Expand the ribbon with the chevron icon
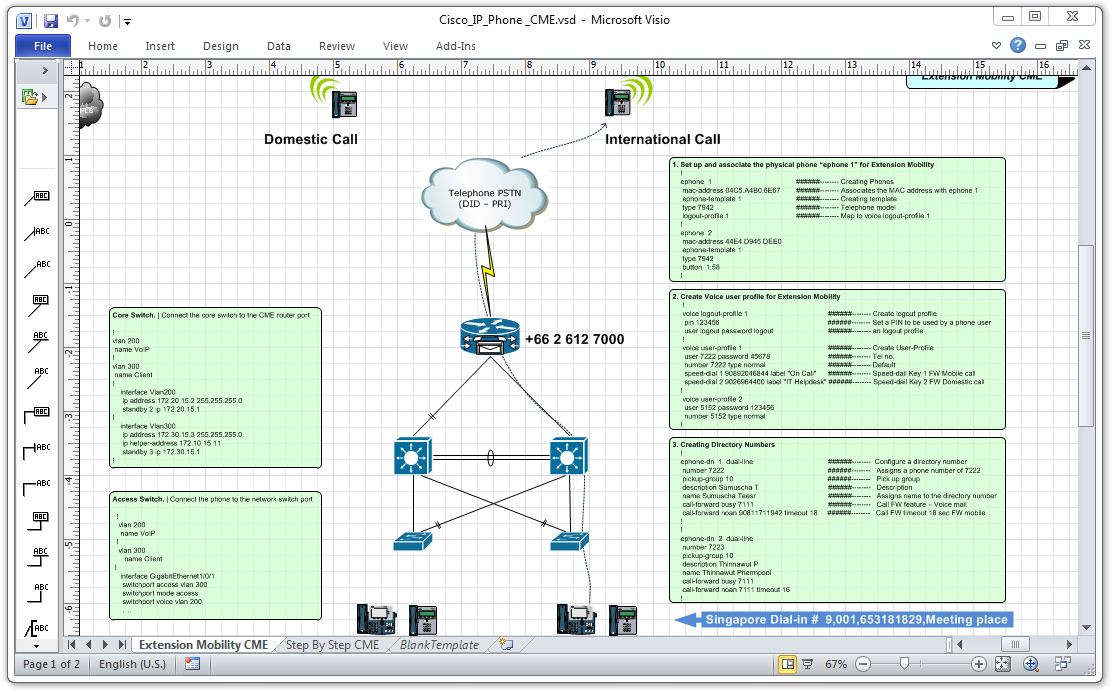This screenshot has height=693, width=1115. pos(996,45)
